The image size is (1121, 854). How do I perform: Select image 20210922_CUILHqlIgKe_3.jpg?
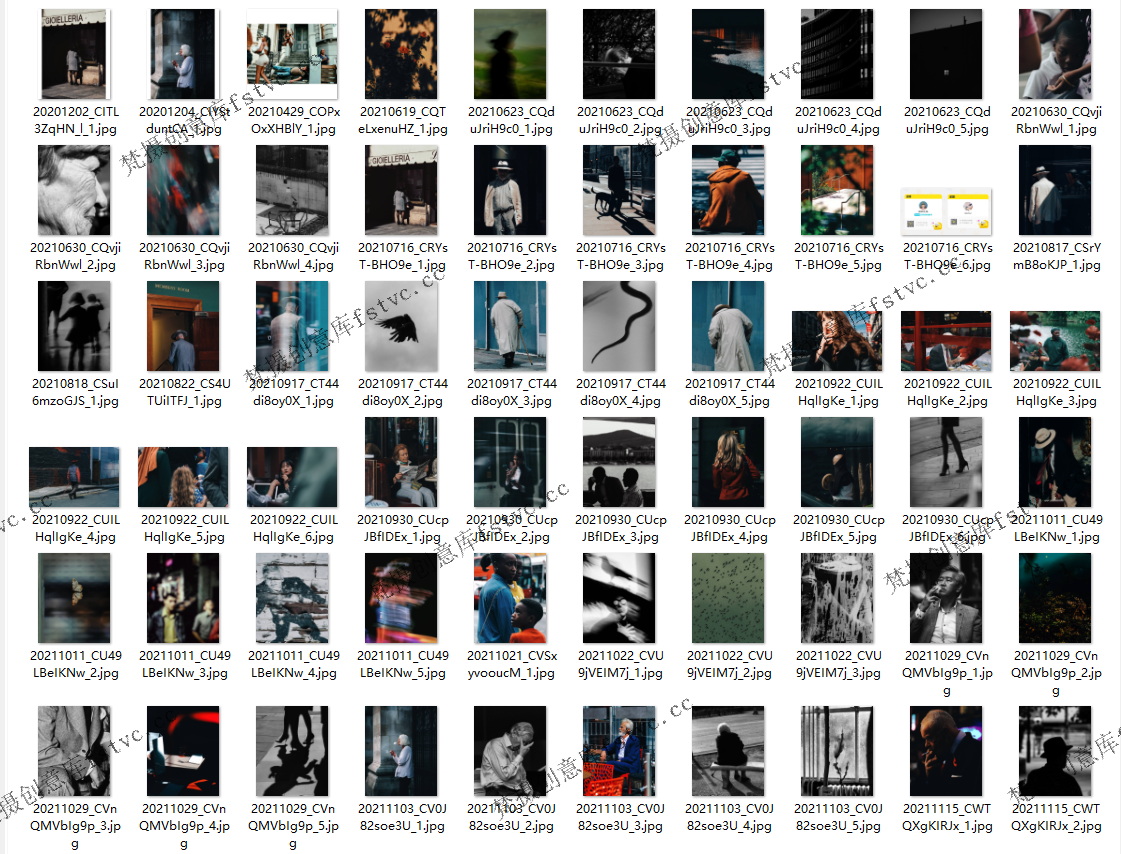click(x=1055, y=341)
